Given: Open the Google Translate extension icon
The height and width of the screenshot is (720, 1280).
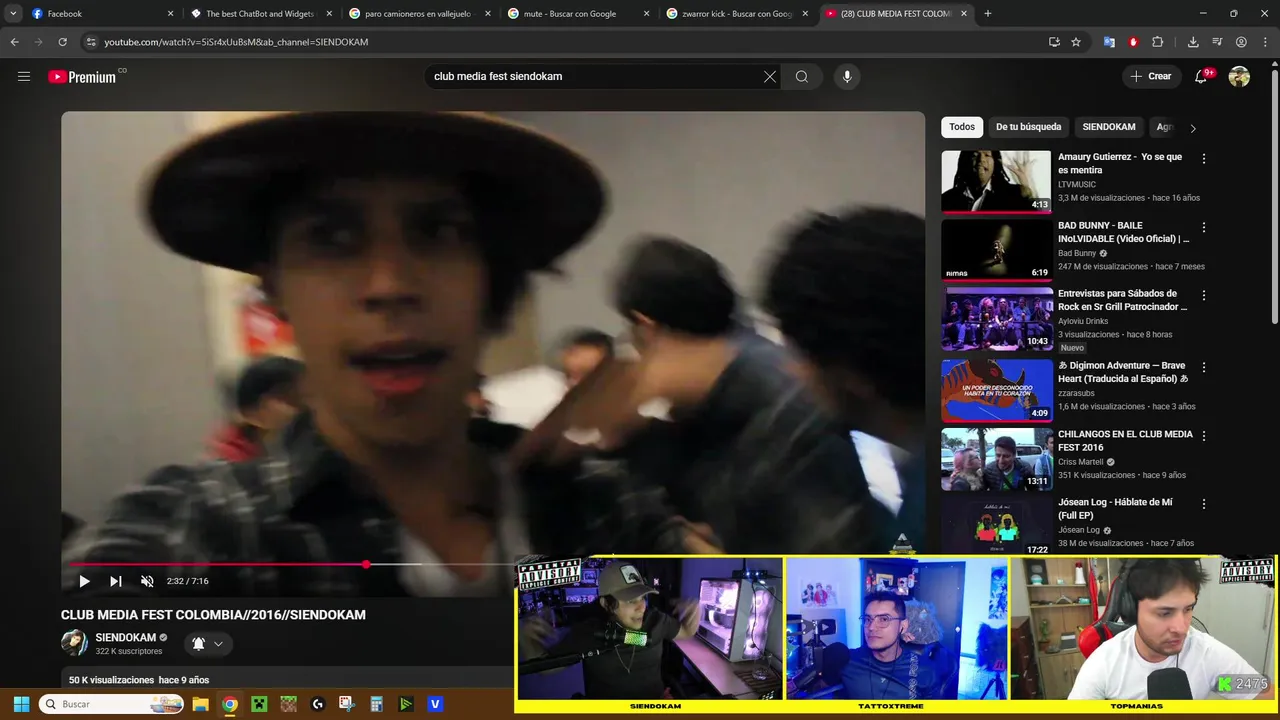Looking at the screenshot, I should click(1109, 42).
